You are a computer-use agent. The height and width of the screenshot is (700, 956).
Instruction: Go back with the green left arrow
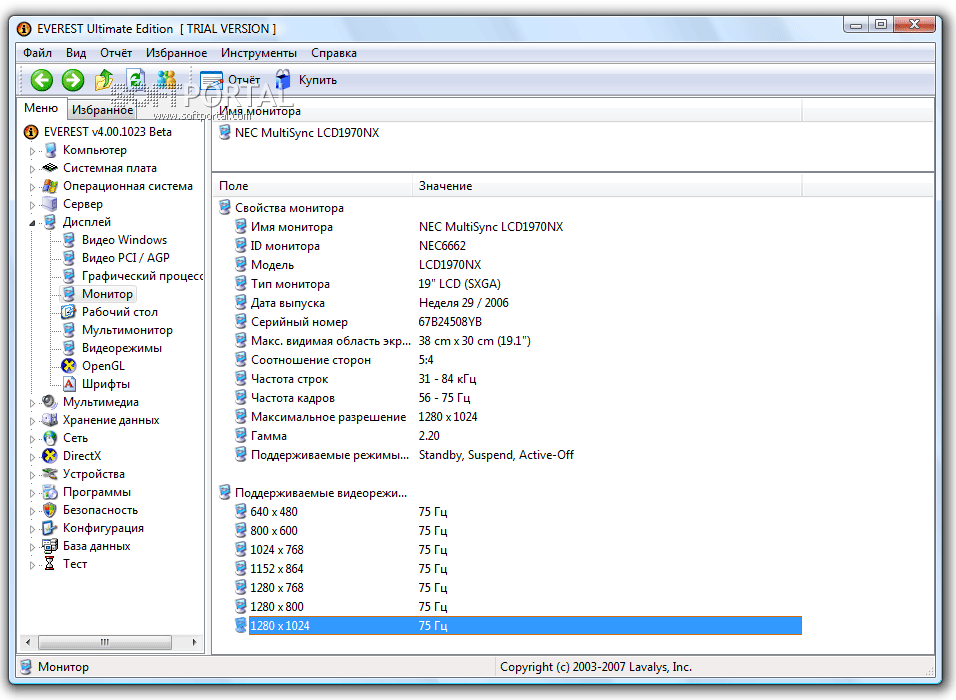tap(41, 80)
